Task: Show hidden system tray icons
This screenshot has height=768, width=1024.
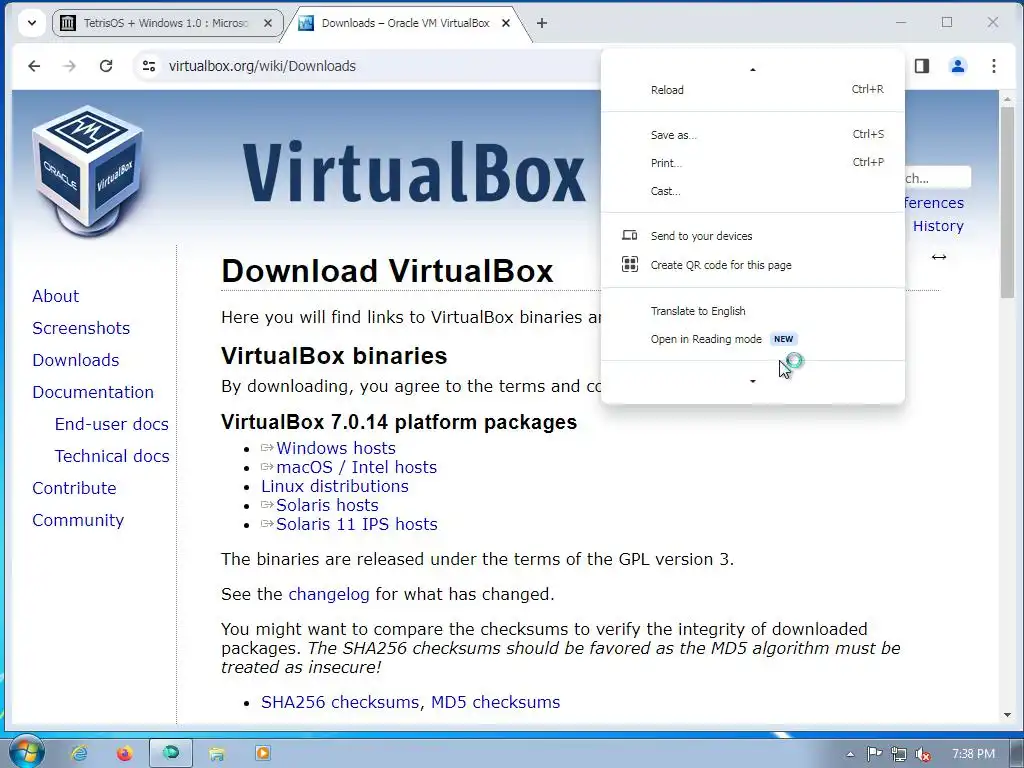Action: pyautogui.click(x=850, y=754)
